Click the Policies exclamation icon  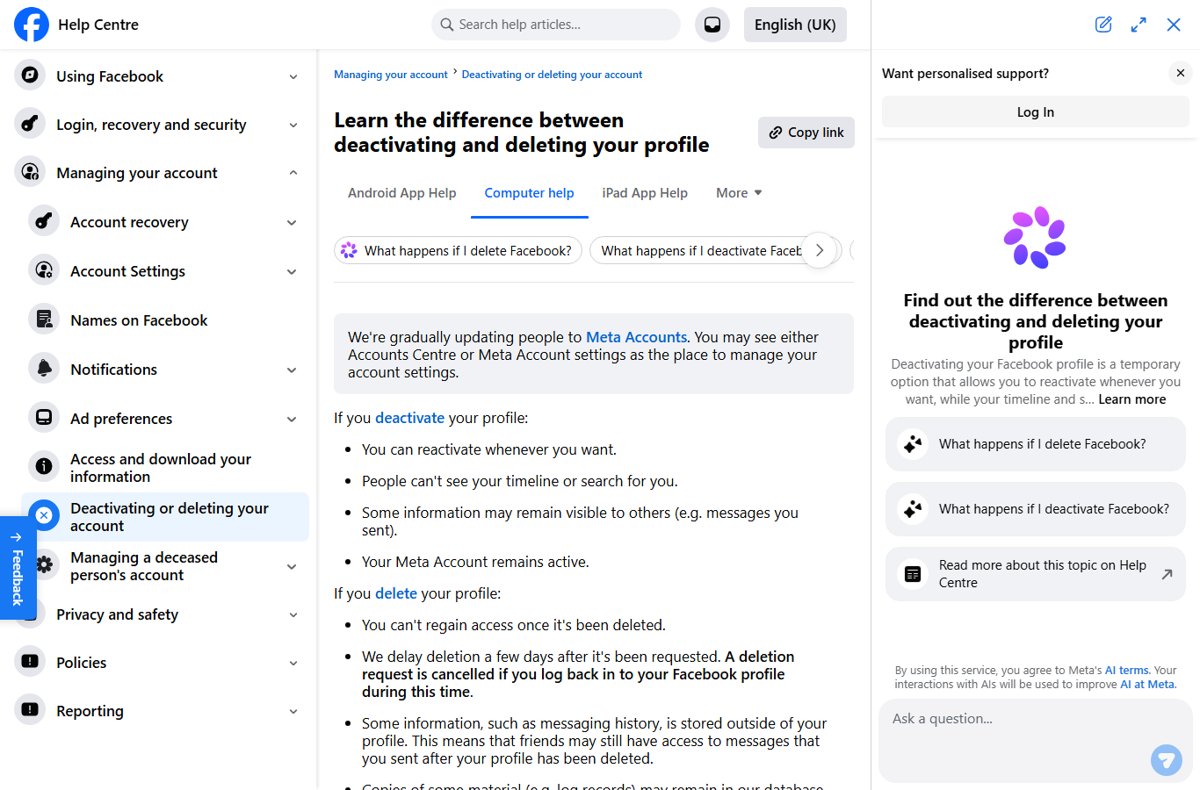(31, 662)
